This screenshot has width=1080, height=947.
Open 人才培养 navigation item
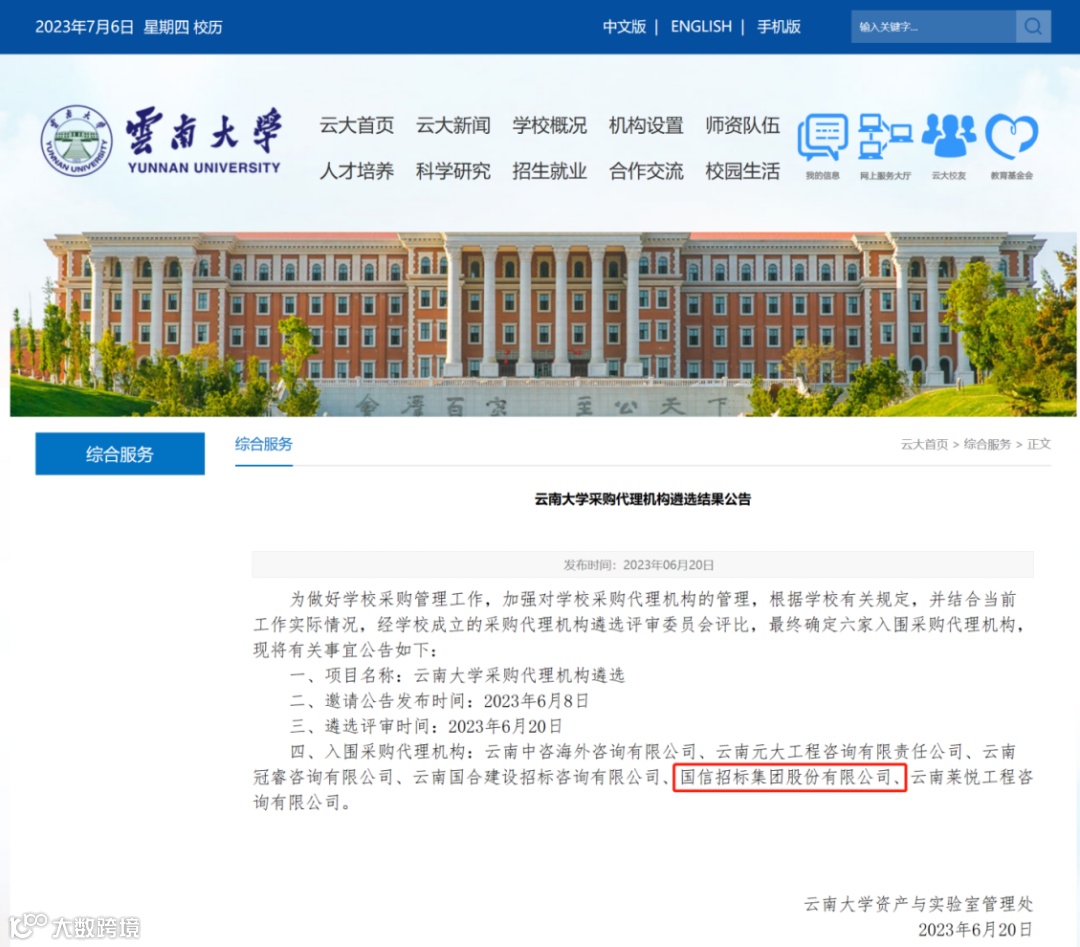coord(357,171)
